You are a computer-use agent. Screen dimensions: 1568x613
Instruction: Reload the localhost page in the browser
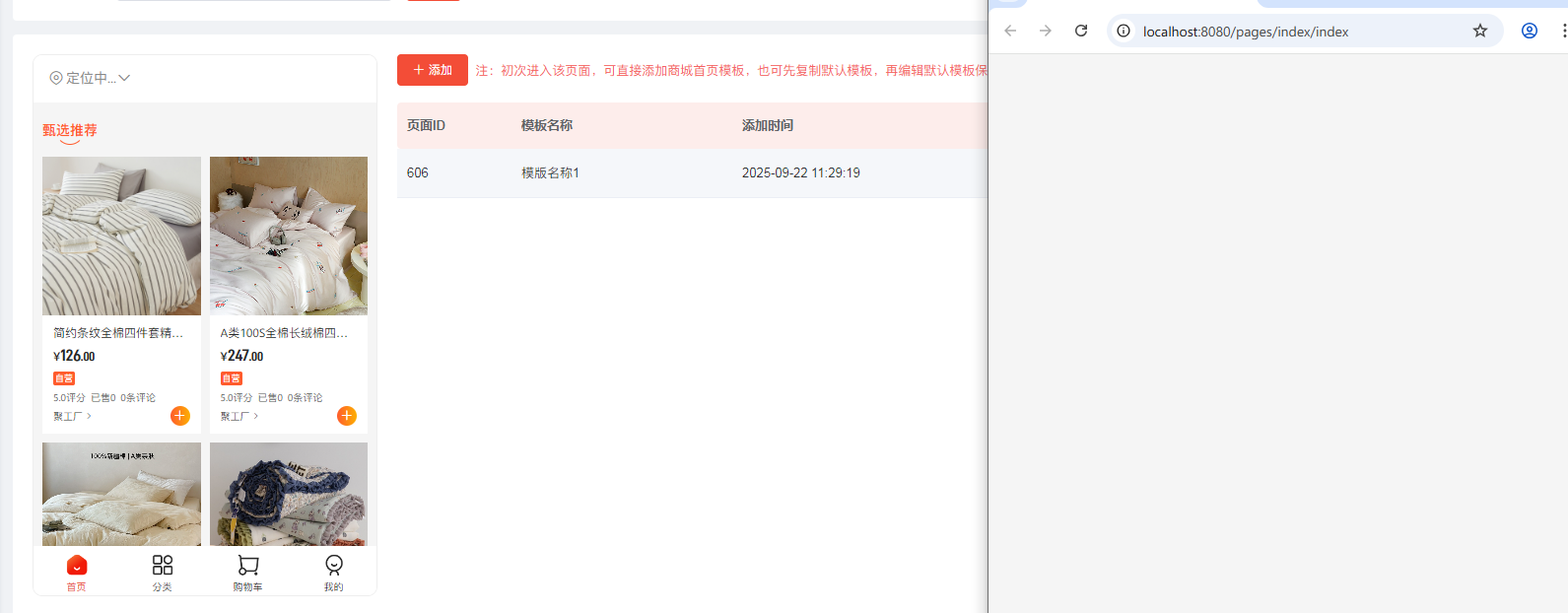point(1081,31)
